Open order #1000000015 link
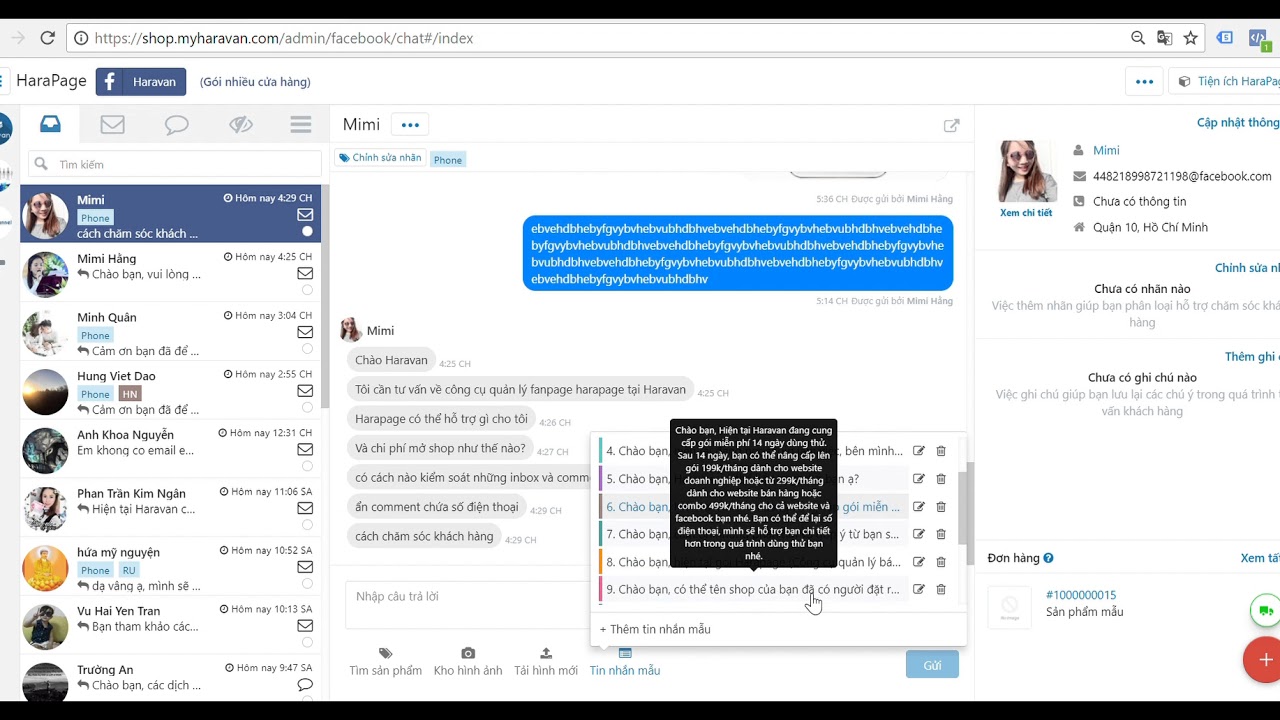 [1080, 595]
